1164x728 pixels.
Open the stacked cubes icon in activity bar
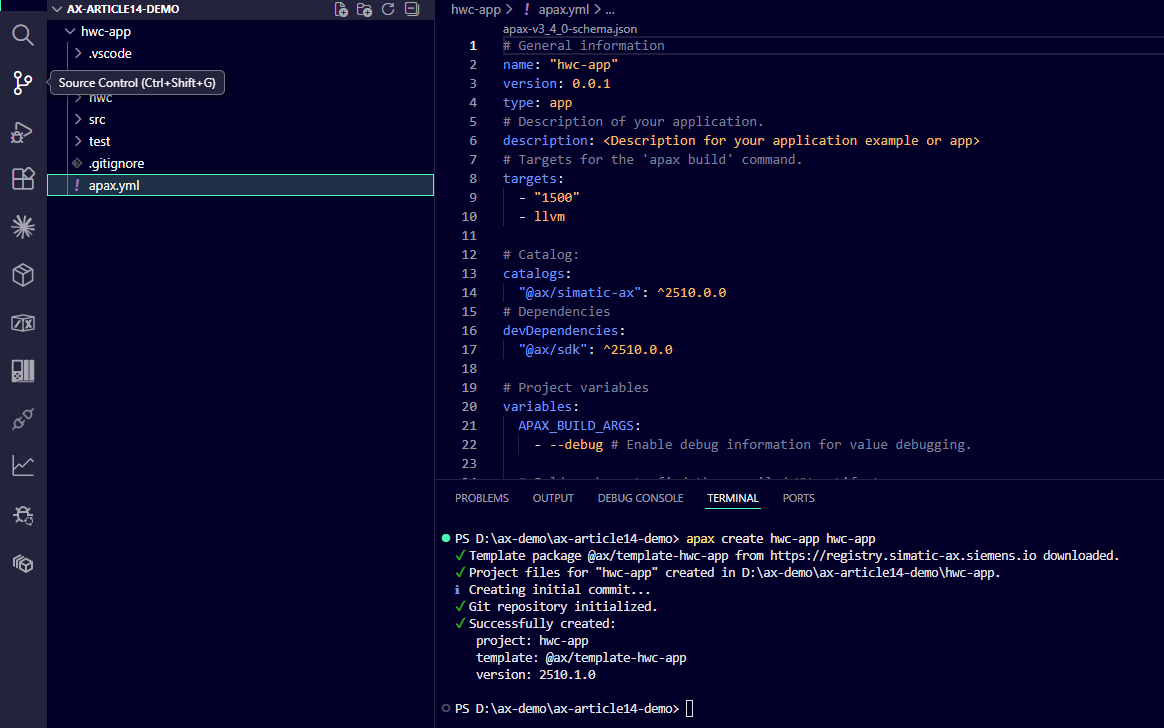click(23, 564)
